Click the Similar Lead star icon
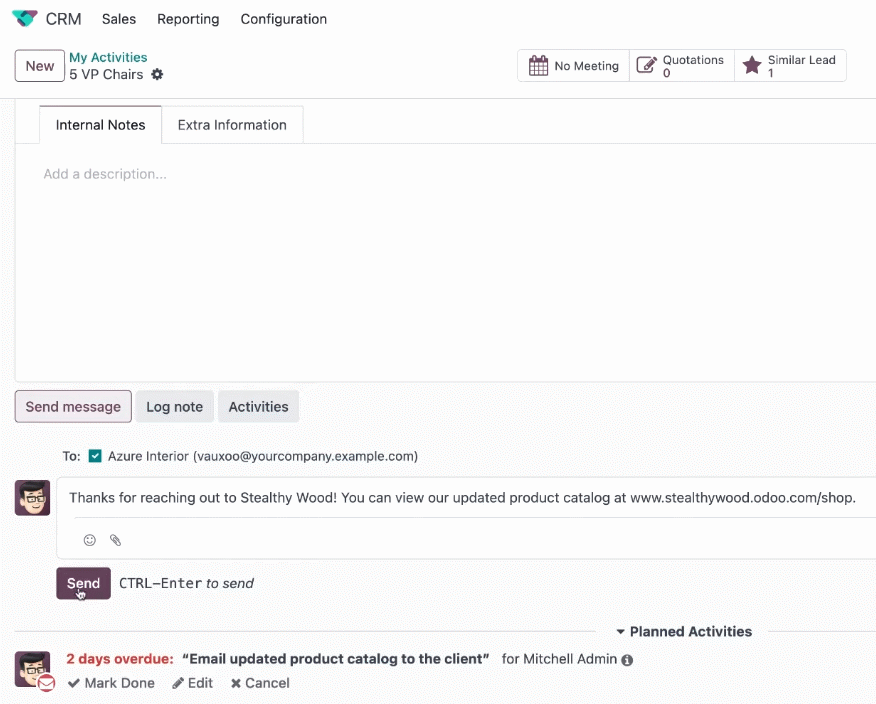This screenshot has width=876, height=704. (x=751, y=65)
